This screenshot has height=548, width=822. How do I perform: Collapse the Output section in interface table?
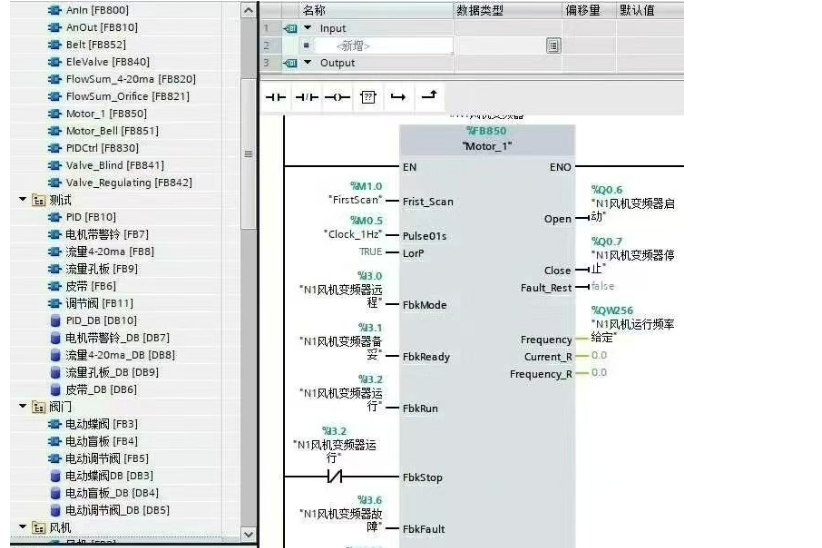[x=308, y=62]
